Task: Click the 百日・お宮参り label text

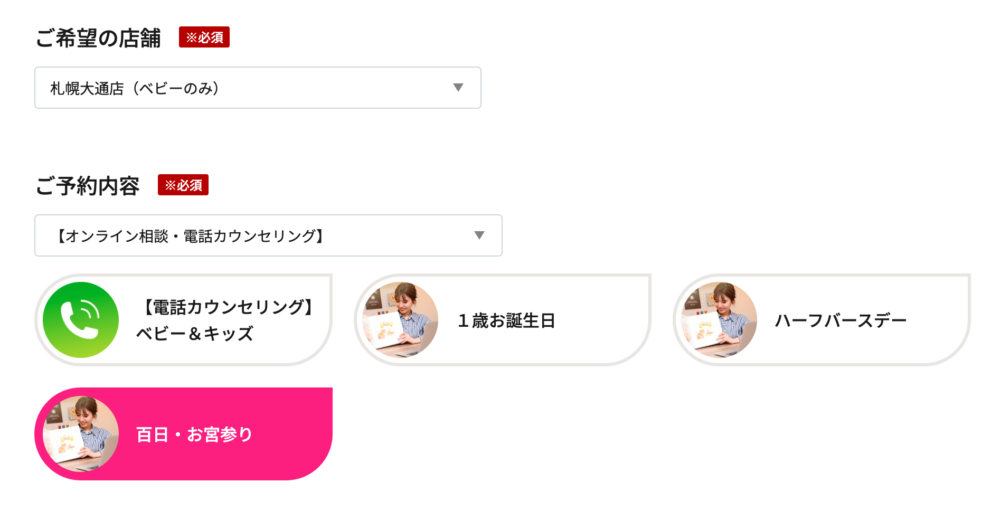Action: pos(194,434)
